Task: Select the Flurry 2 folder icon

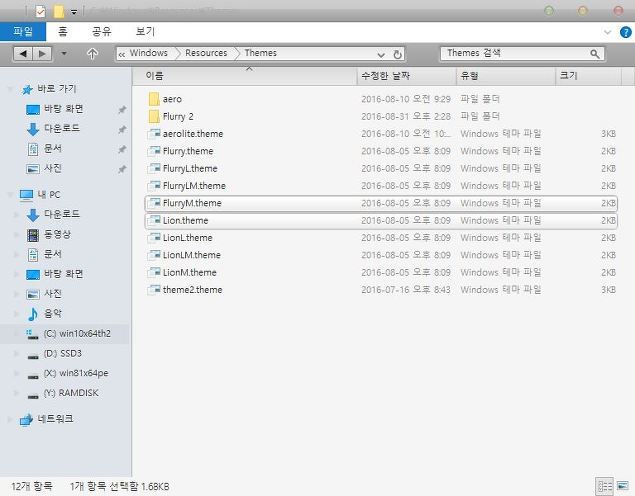Action: (154, 116)
